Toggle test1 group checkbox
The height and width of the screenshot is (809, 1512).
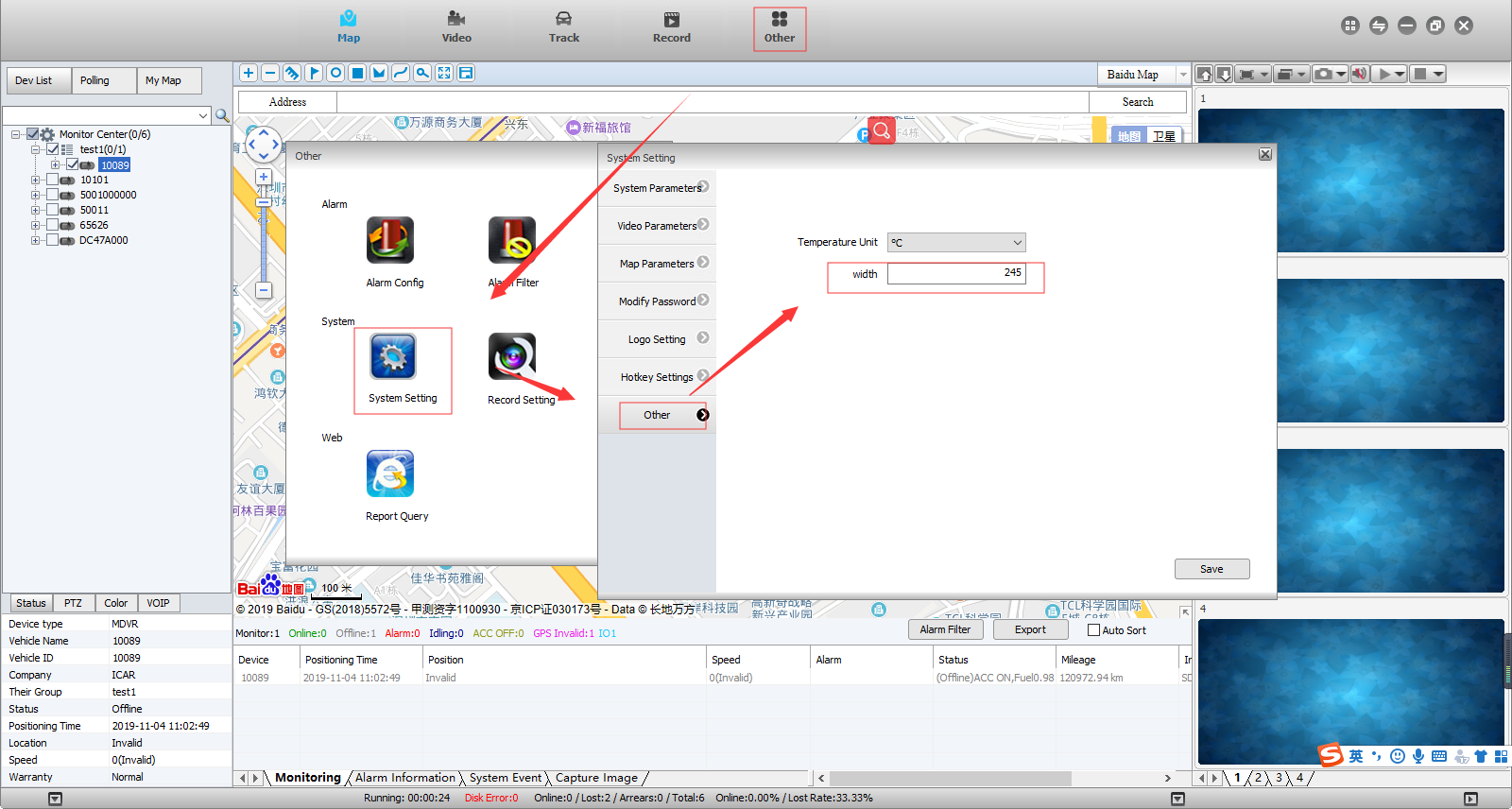pyautogui.click(x=53, y=149)
